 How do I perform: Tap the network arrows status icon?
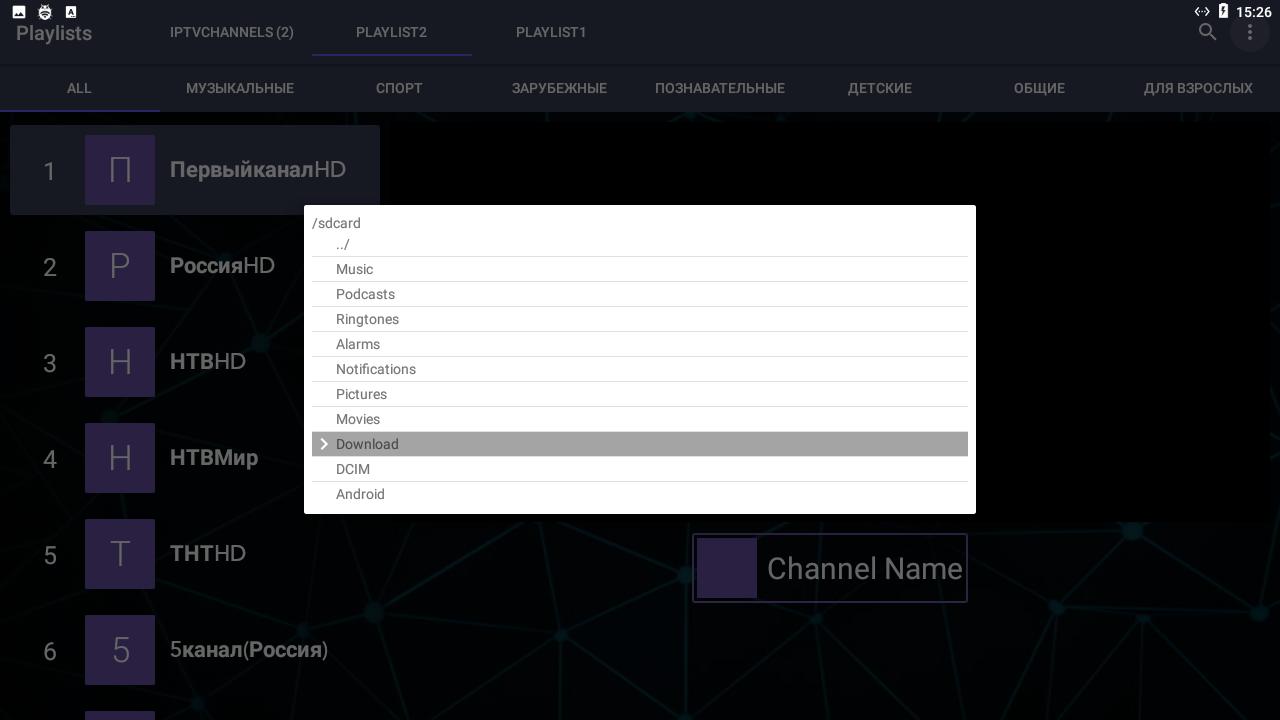(x=1202, y=12)
